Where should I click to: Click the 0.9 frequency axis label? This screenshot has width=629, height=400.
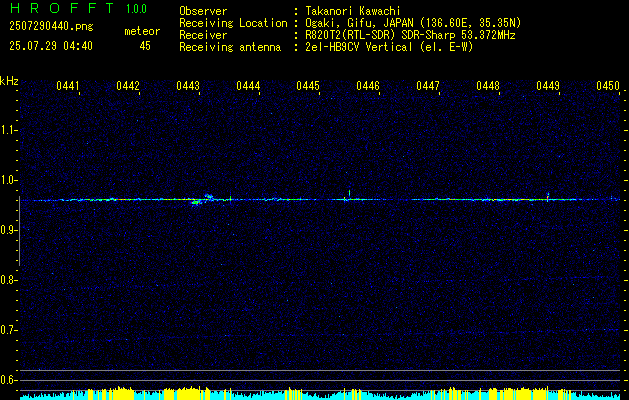point(8,230)
